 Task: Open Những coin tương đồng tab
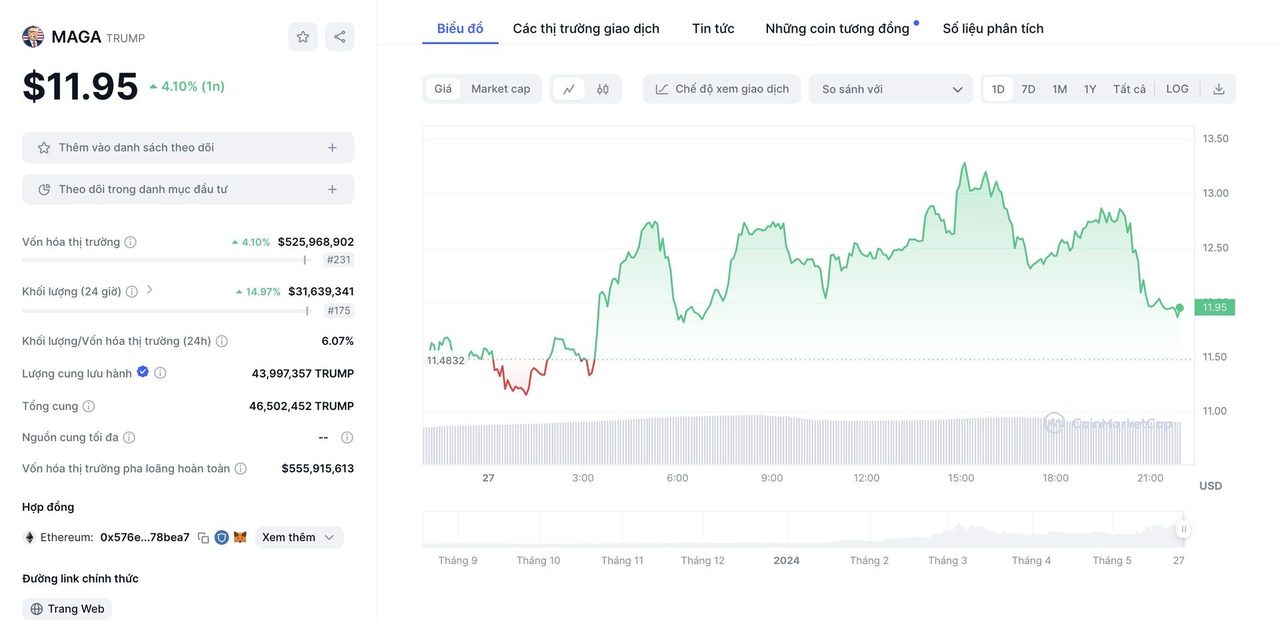coord(838,28)
